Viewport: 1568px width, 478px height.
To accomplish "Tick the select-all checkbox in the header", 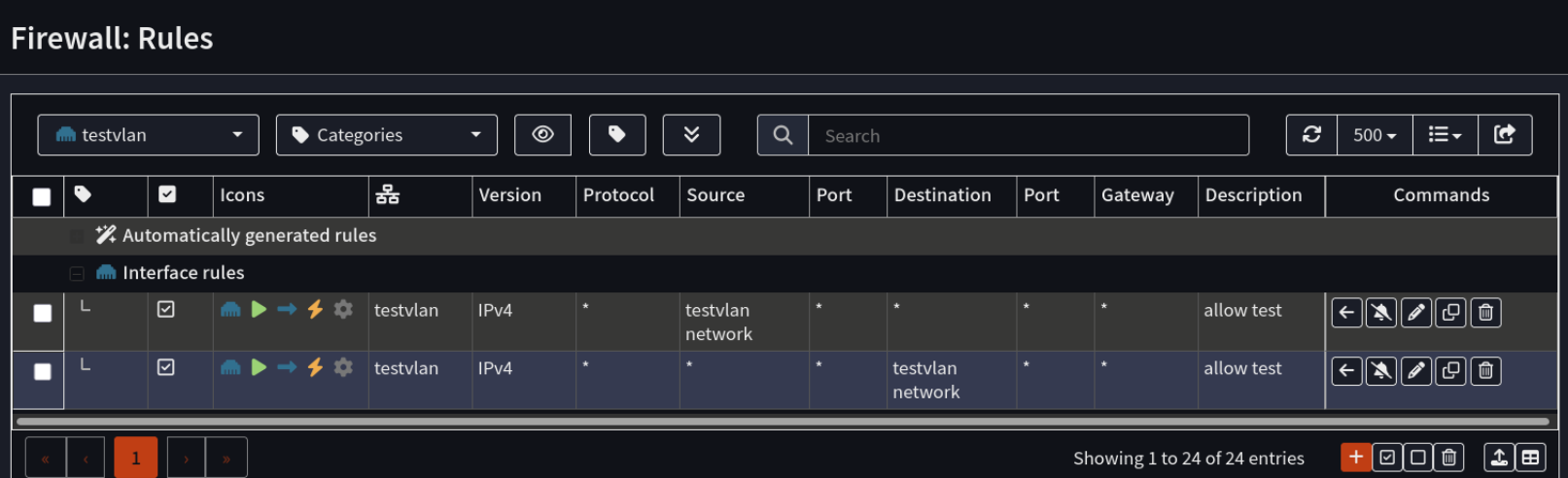I will [x=42, y=197].
